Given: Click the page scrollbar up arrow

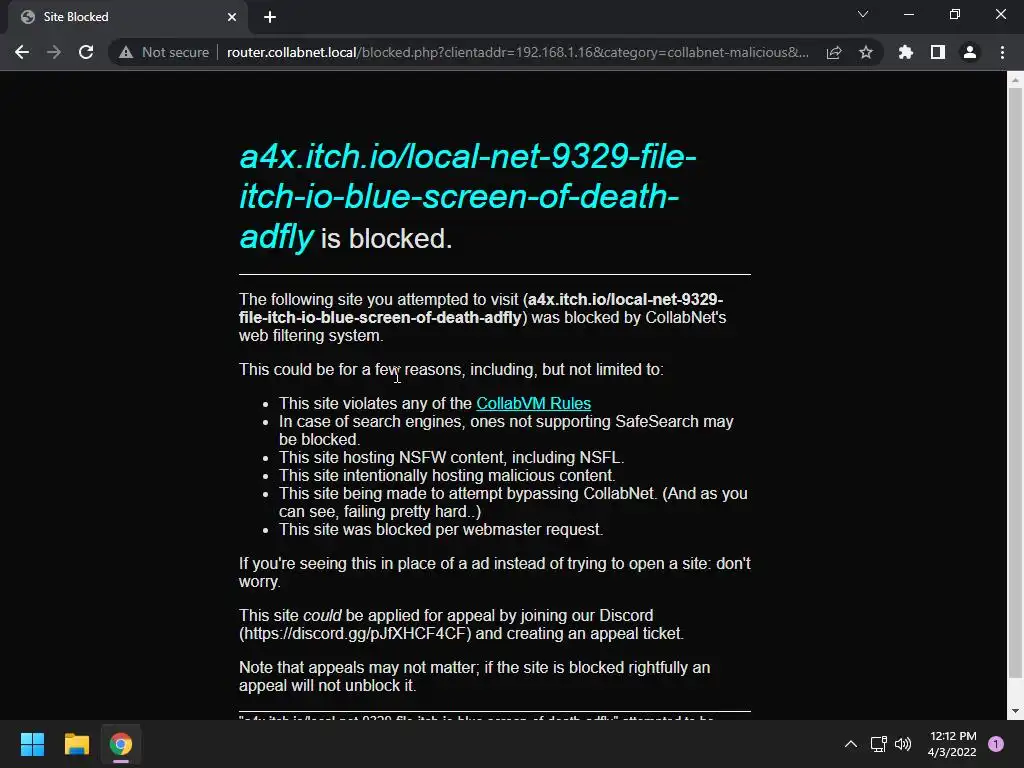Looking at the screenshot, I should point(1015,80).
